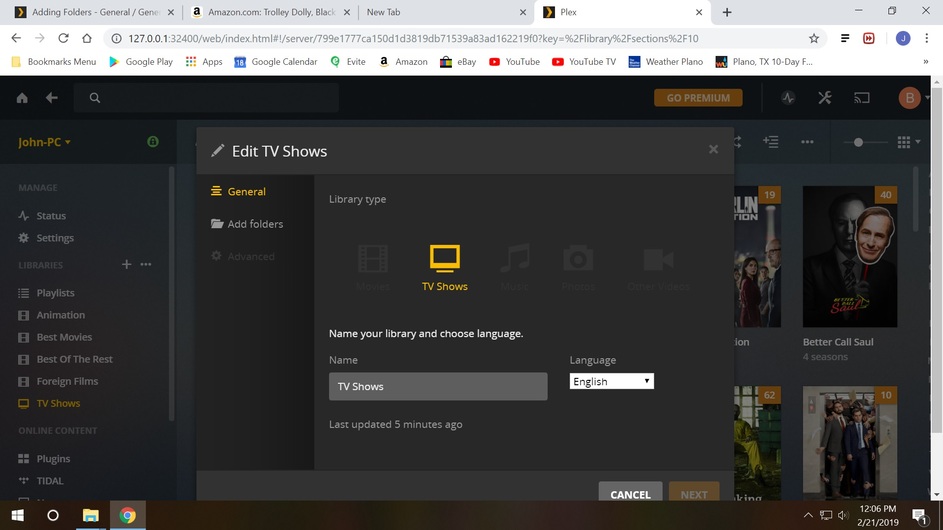Open the eBay bookmark
This screenshot has width=943, height=530.
click(458, 61)
